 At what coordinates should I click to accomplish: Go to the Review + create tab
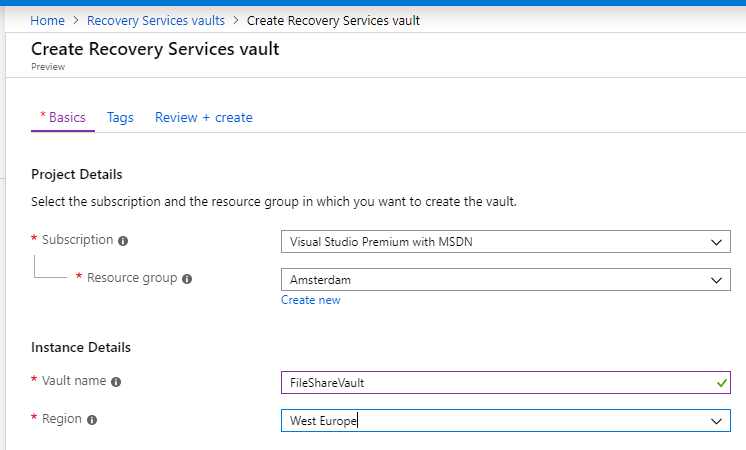(x=203, y=117)
